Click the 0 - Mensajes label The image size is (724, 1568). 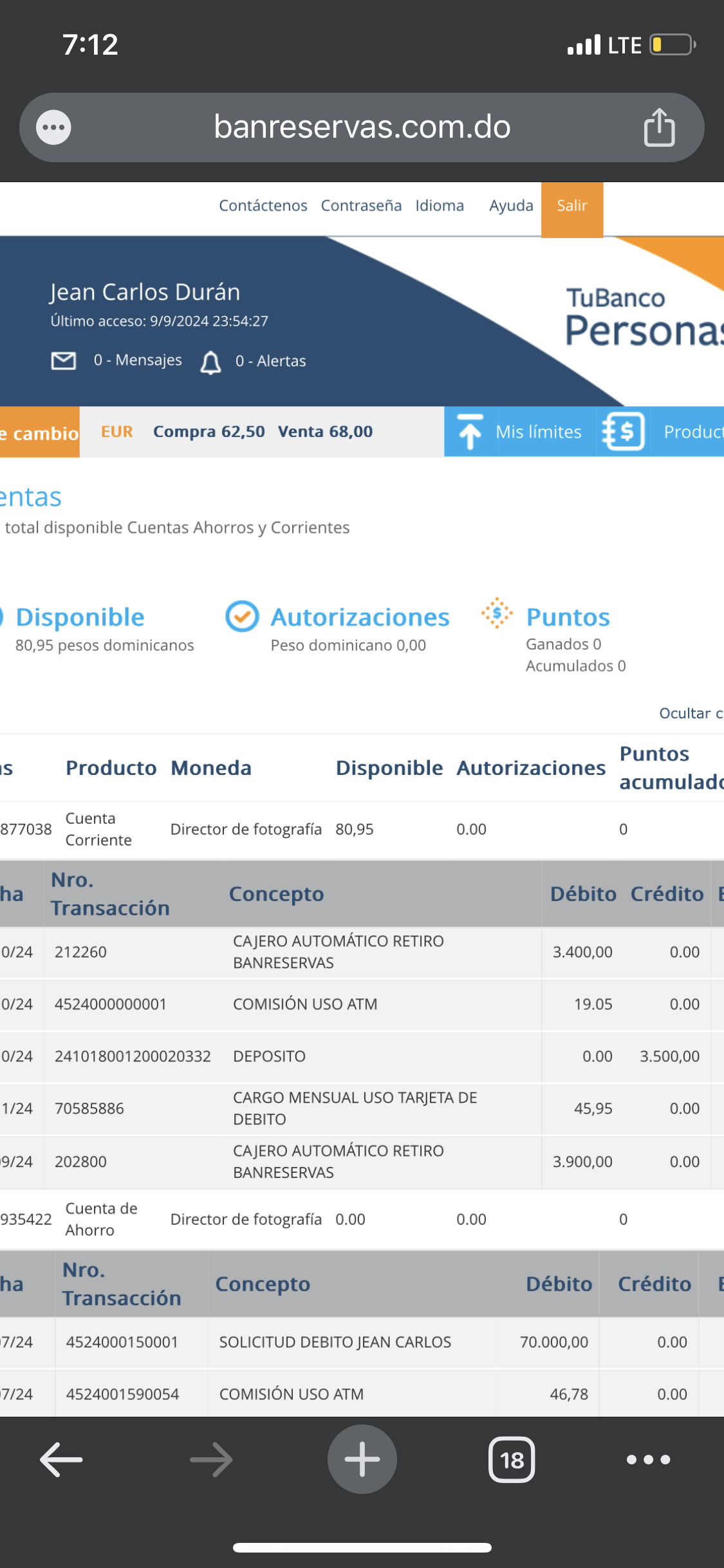[138, 360]
